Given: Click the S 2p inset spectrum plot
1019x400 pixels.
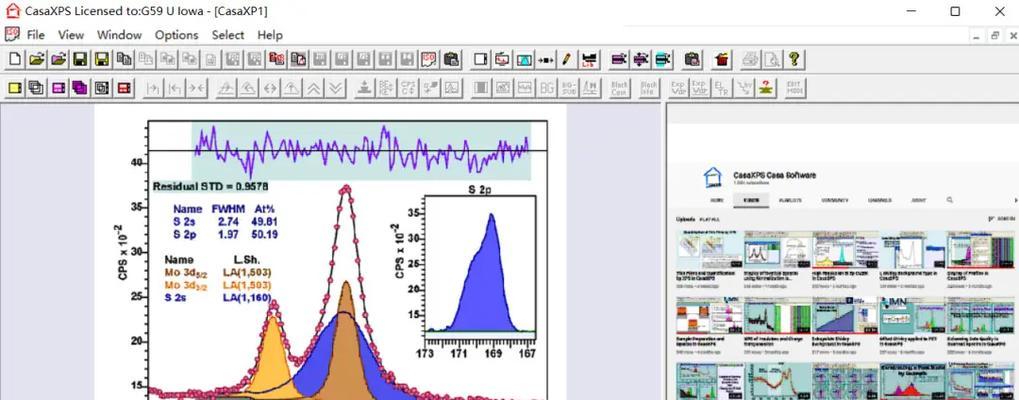Looking at the screenshot, I should click(x=480, y=268).
